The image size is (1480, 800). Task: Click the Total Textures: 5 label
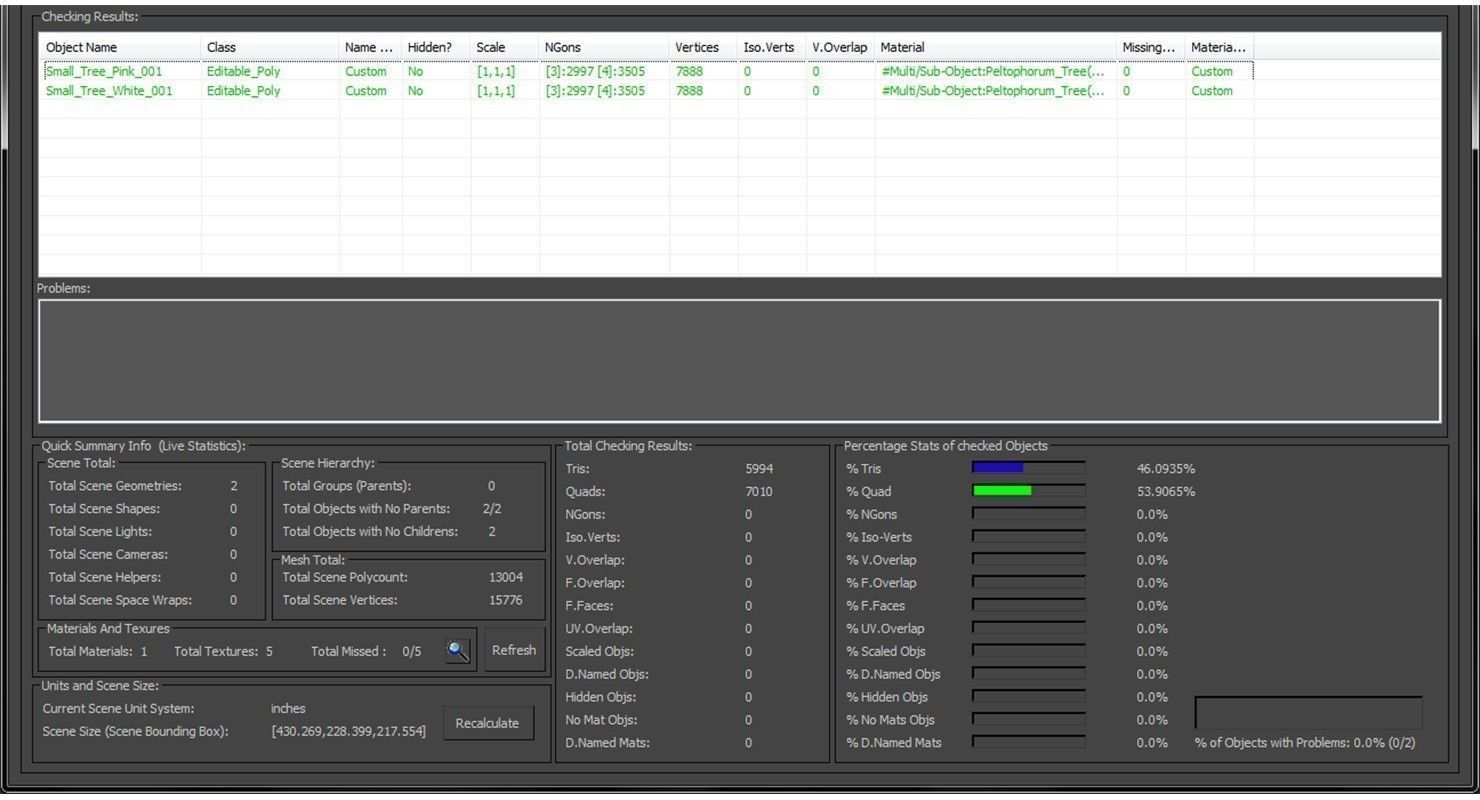coord(223,652)
